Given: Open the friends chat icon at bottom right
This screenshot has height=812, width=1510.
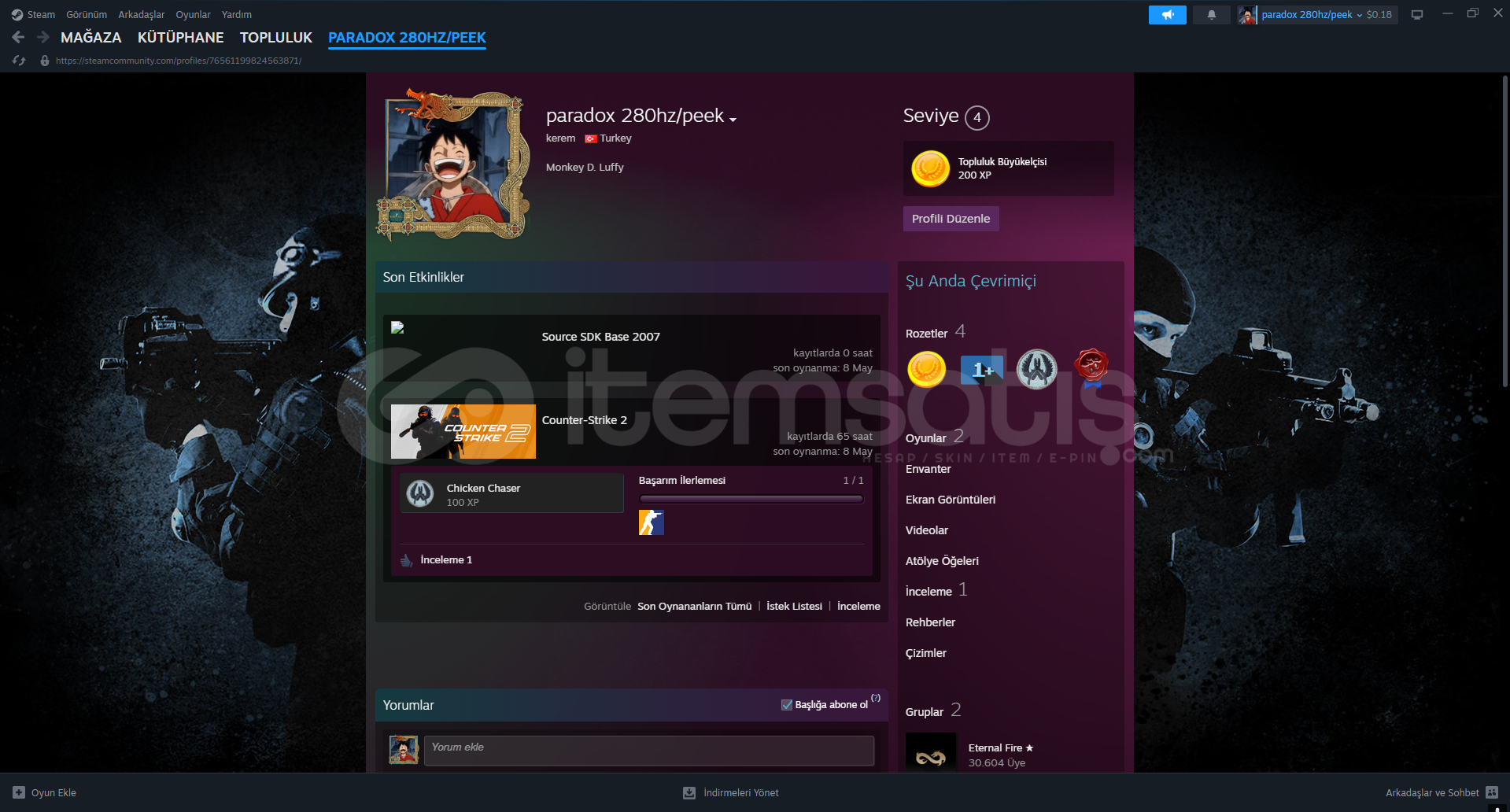Looking at the screenshot, I should pos(1492,792).
